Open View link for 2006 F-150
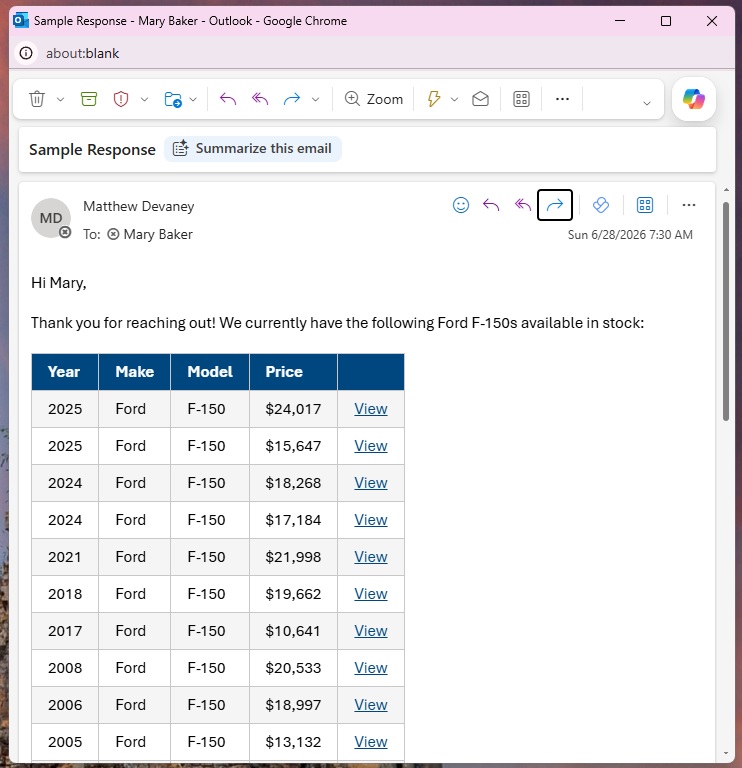Screen dimensions: 742x768 [371, 704]
